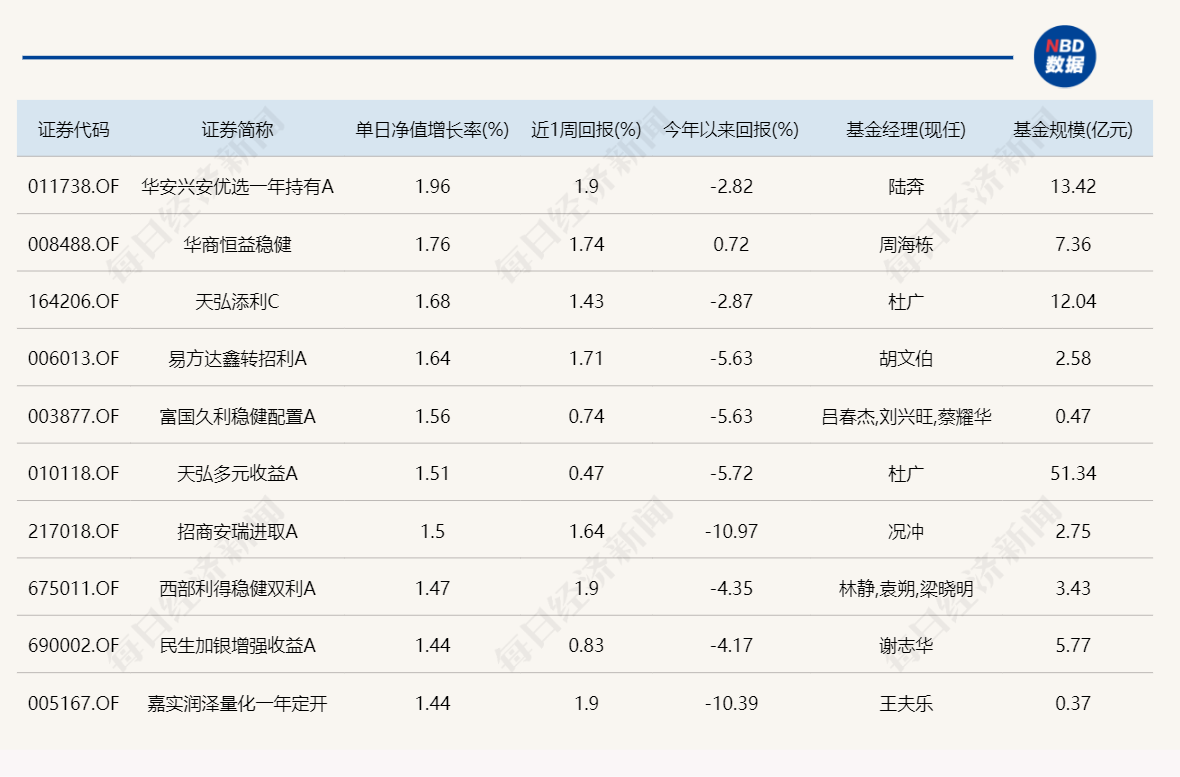Click fund size 51.34
Viewport: 1180px width, 777px height.
tap(1073, 473)
